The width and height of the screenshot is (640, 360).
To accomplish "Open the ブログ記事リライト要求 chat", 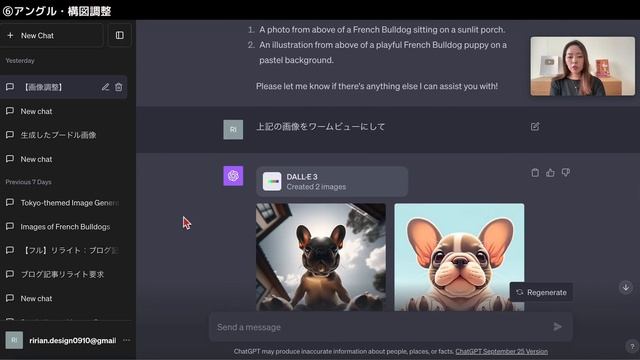I will pos(64,274).
